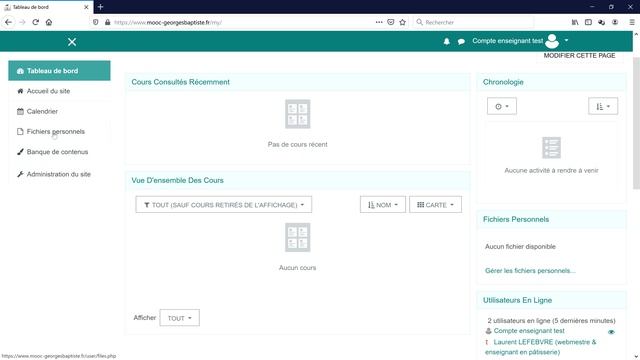Screen dimensions: 640x360
Task: Select the Tableau de bord browser tab
Action: [47, 7]
